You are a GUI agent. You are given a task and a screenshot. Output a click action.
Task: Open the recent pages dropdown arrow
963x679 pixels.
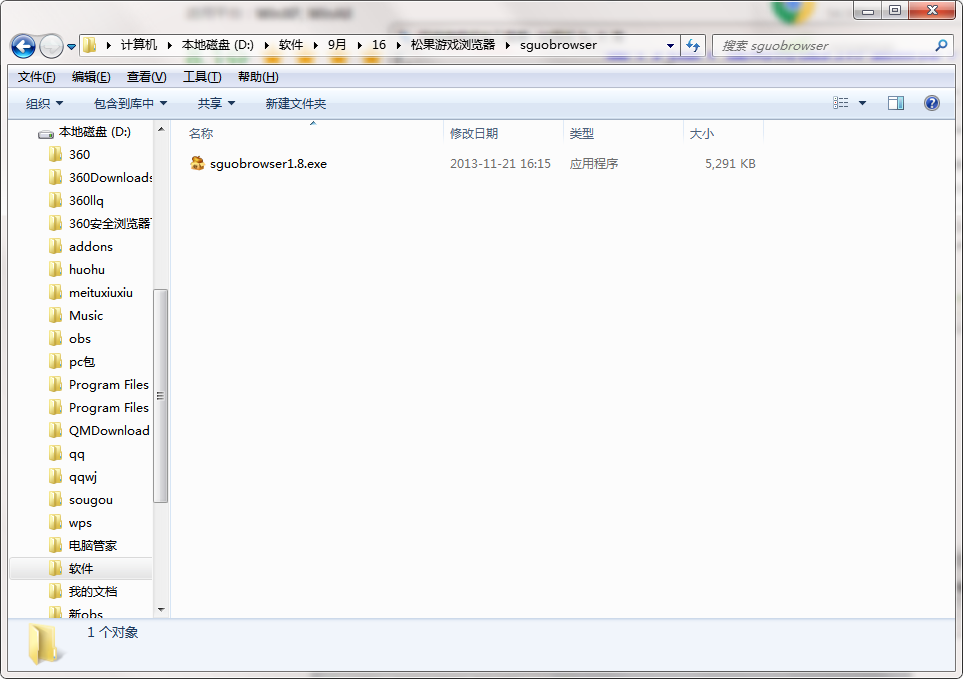pyautogui.click(x=71, y=47)
